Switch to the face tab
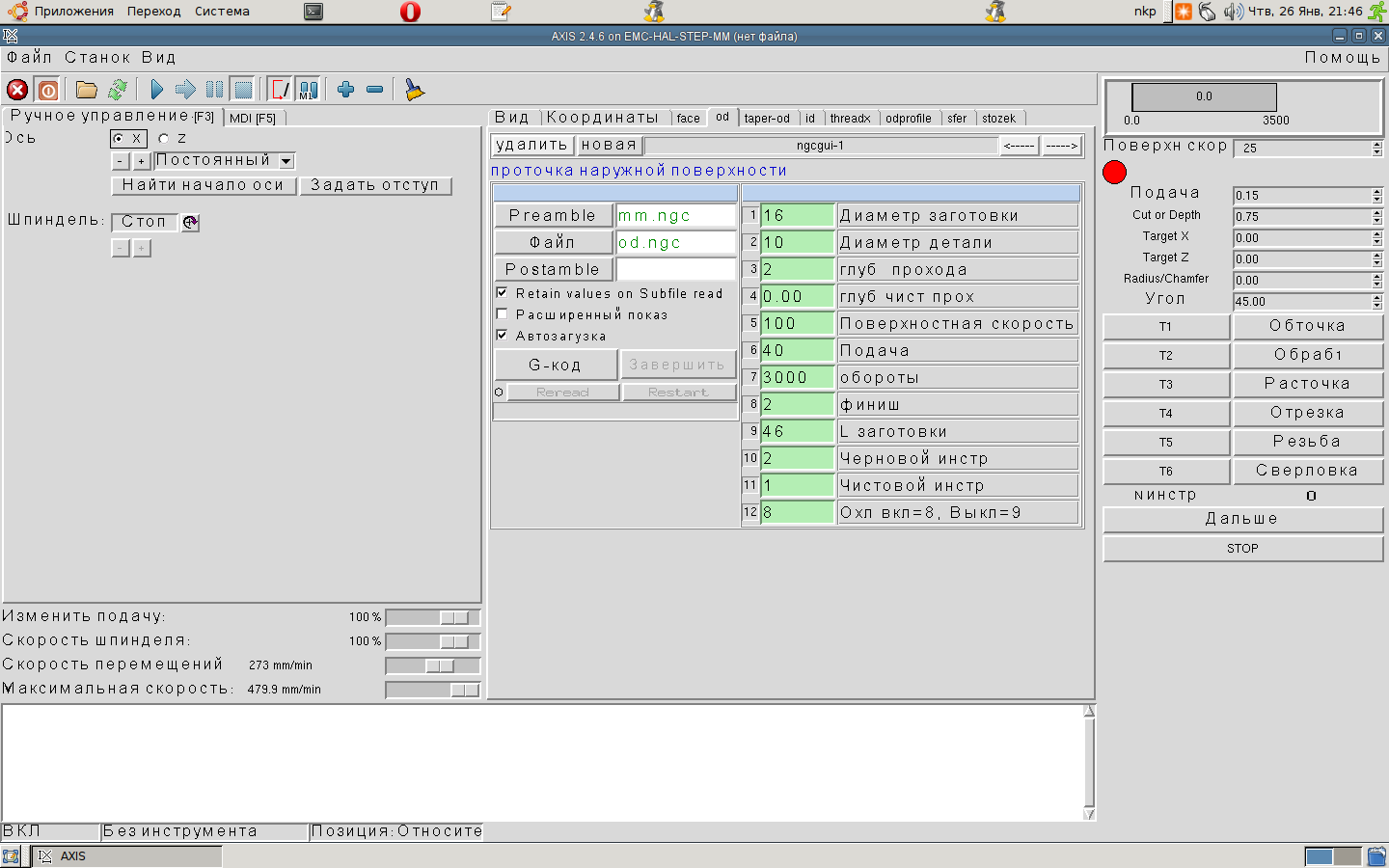The width and height of the screenshot is (1389, 868). point(689,119)
